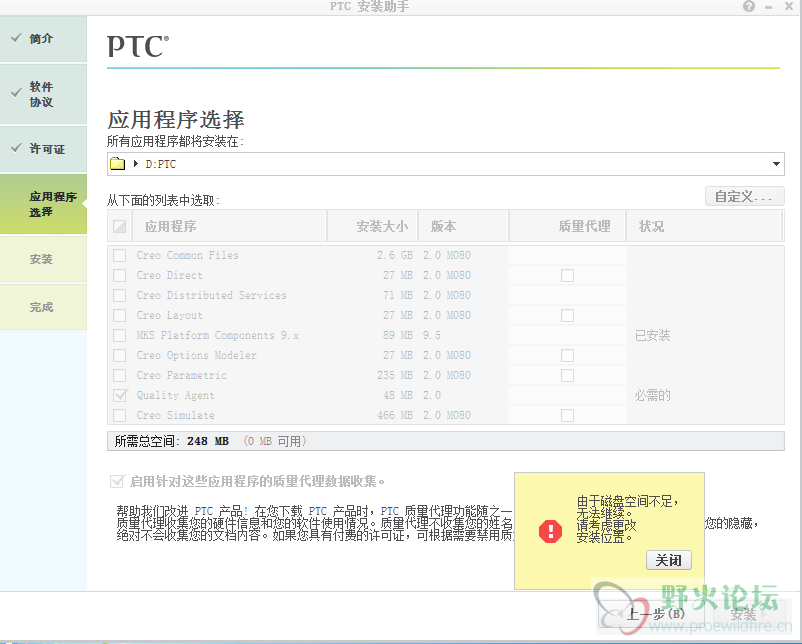The height and width of the screenshot is (644, 802).
Task: Check the Creo Parametric application checkbox
Action: 120,375
